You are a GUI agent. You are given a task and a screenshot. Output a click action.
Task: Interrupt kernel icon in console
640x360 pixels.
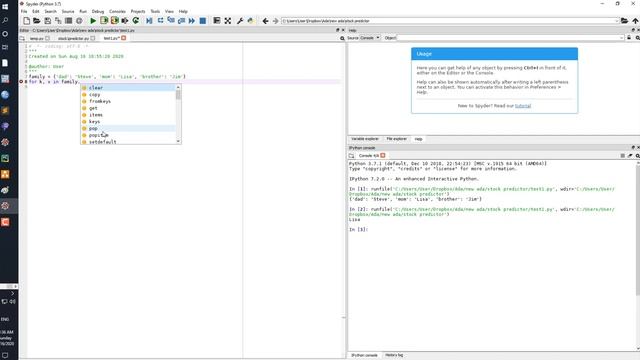tap(622, 156)
